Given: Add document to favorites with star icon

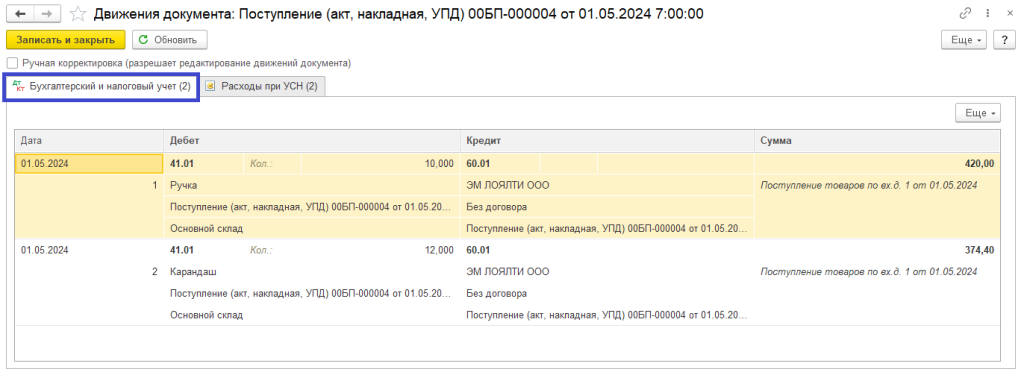Looking at the screenshot, I should (x=78, y=13).
